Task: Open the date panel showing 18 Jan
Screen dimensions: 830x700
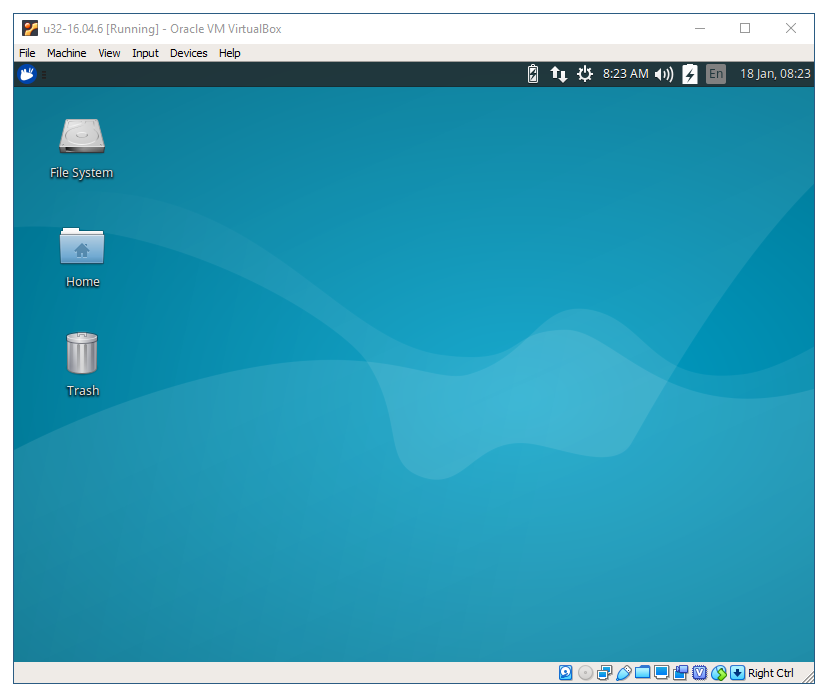Action: click(x=775, y=74)
